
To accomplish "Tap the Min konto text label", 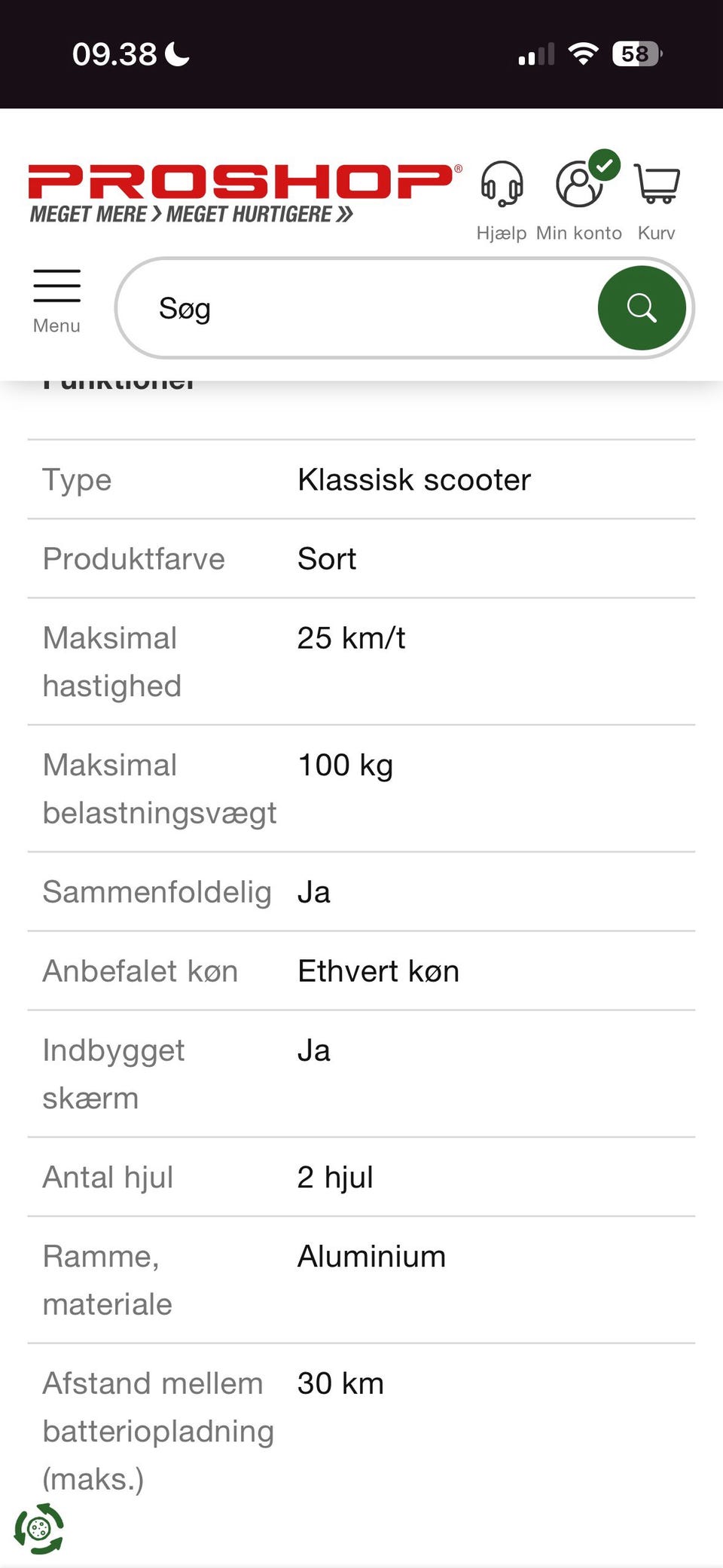I will tap(579, 233).
